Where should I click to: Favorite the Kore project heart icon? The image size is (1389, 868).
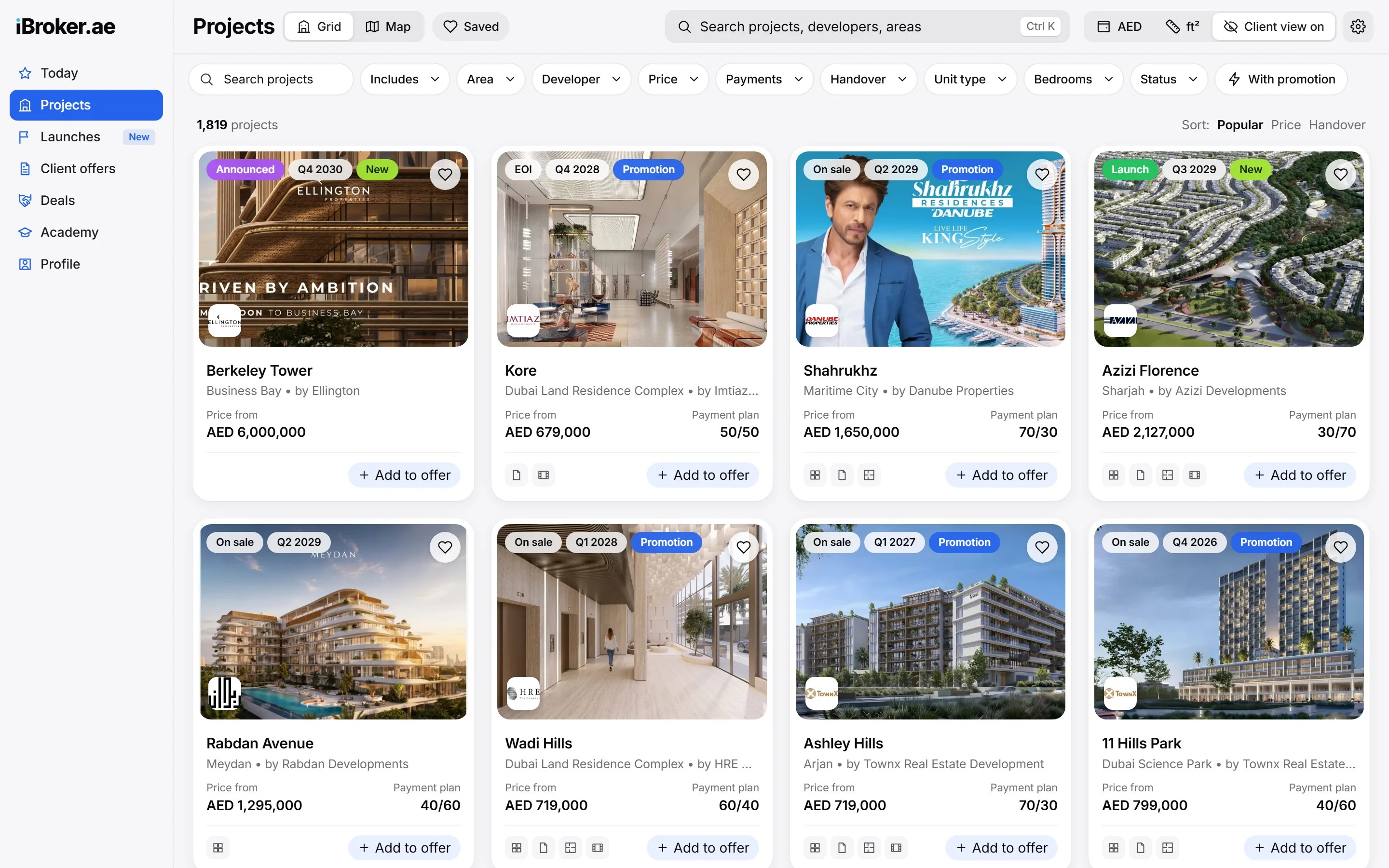[743, 175]
